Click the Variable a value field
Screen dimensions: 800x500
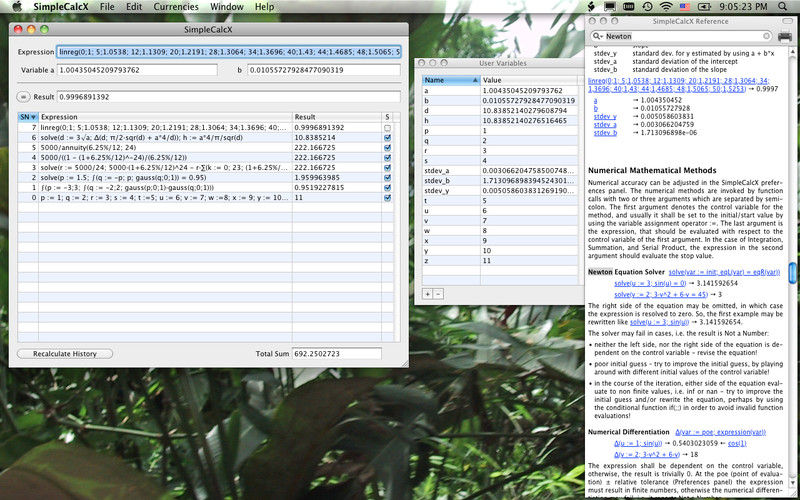[x=137, y=70]
